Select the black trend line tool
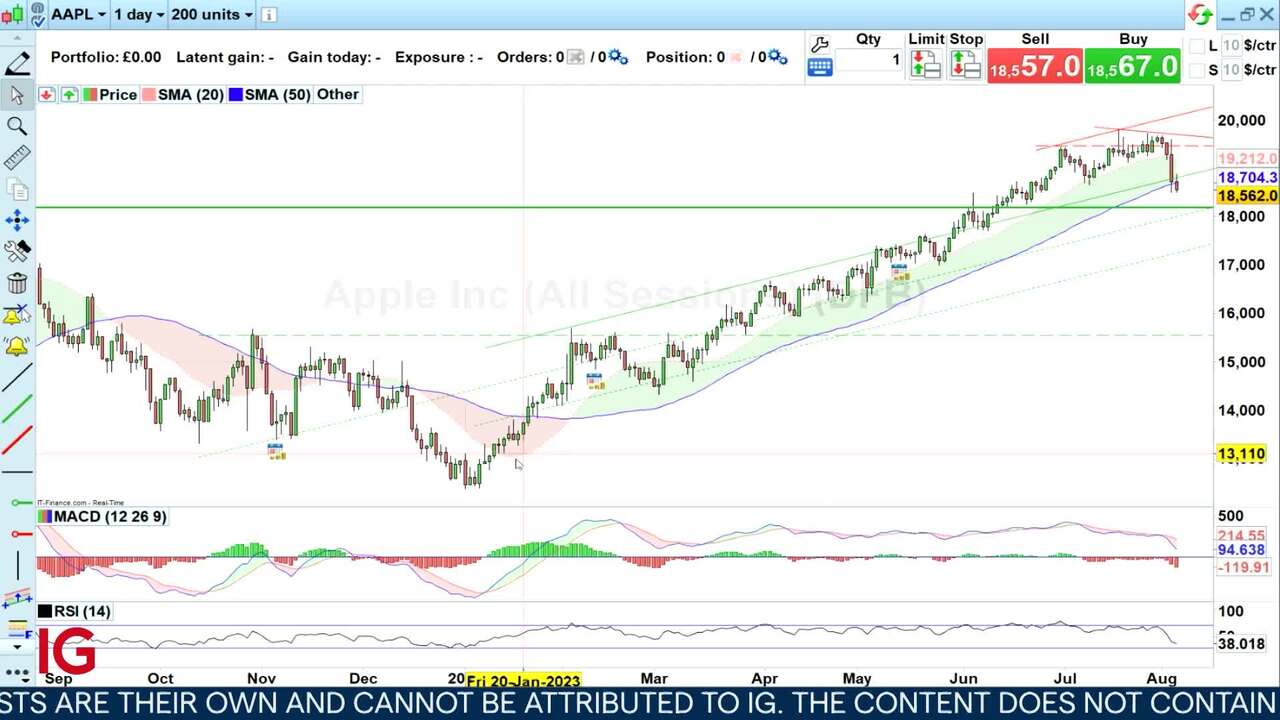This screenshot has width=1280, height=720. [17, 378]
